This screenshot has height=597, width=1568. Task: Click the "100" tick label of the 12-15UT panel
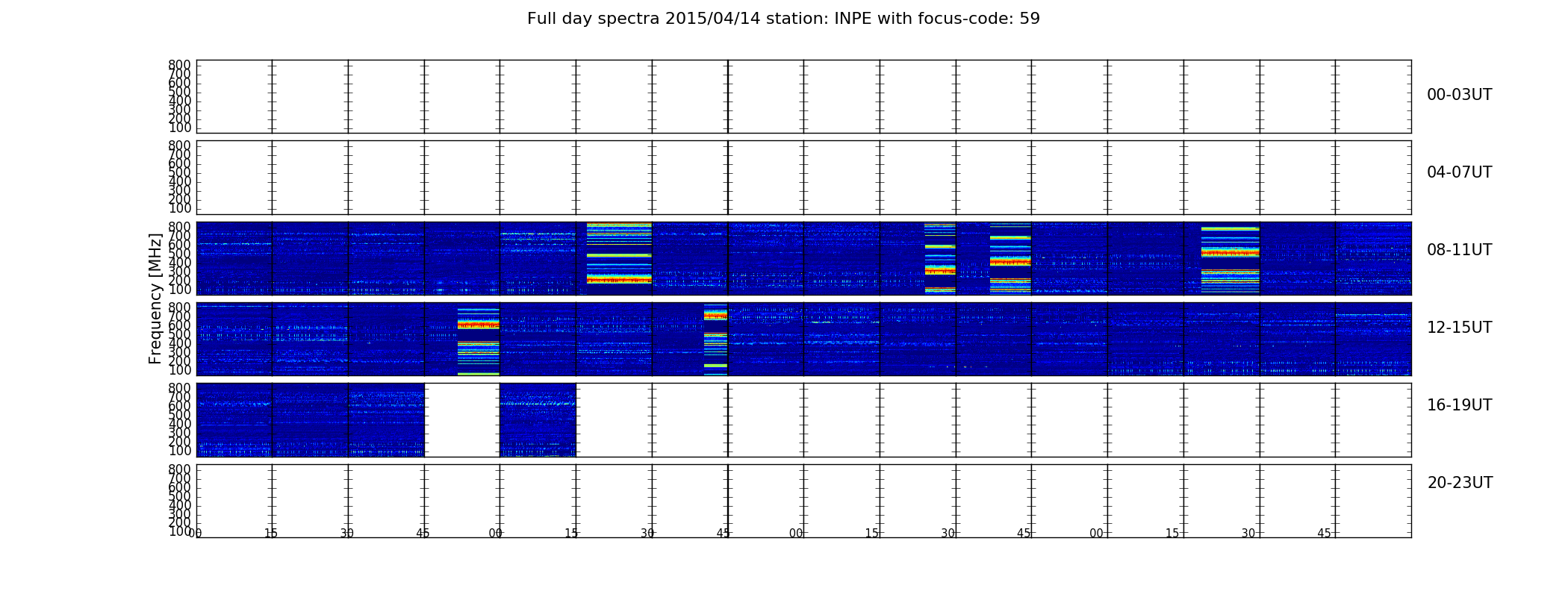pos(180,370)
